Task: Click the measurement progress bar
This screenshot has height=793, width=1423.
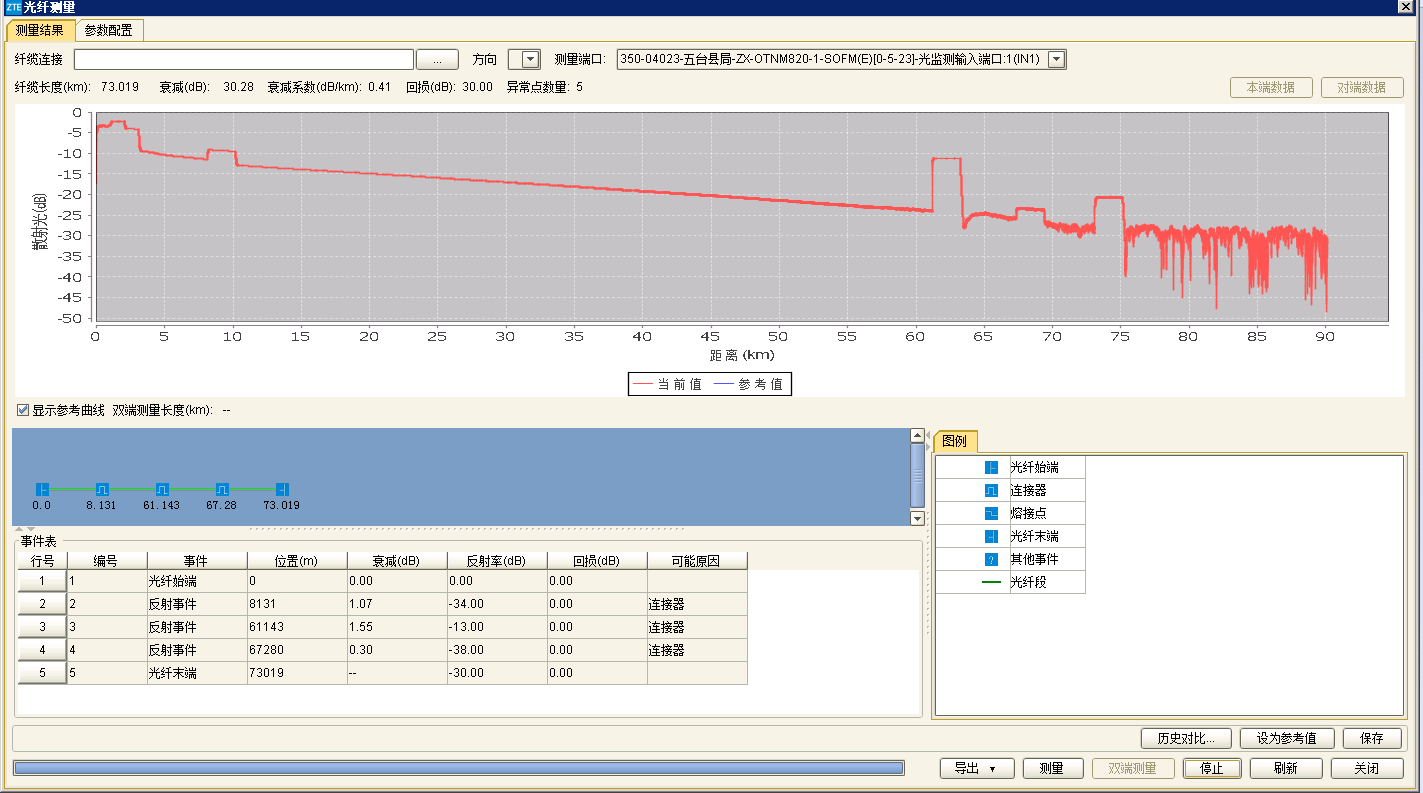Action: (x=458, y=768)
